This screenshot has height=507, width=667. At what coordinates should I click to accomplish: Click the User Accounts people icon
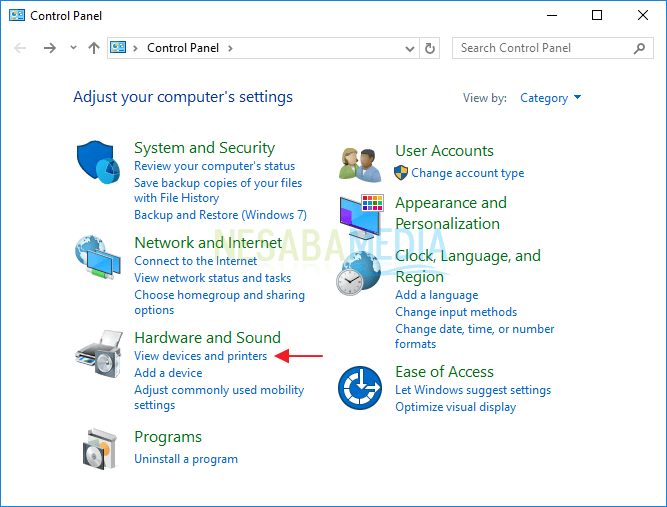[360, 165]
